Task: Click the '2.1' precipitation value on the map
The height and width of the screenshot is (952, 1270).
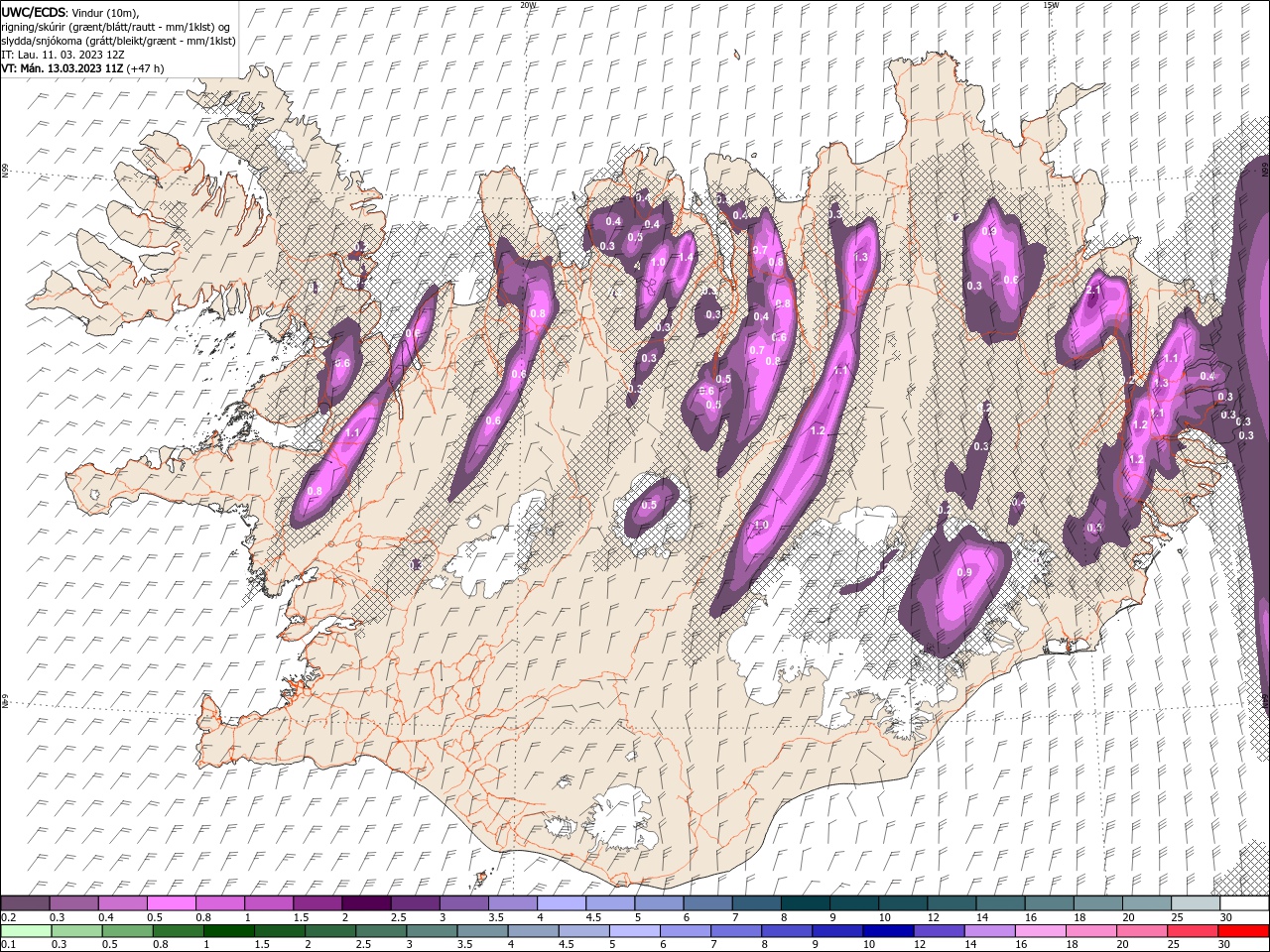Action: pos(1093,291)
